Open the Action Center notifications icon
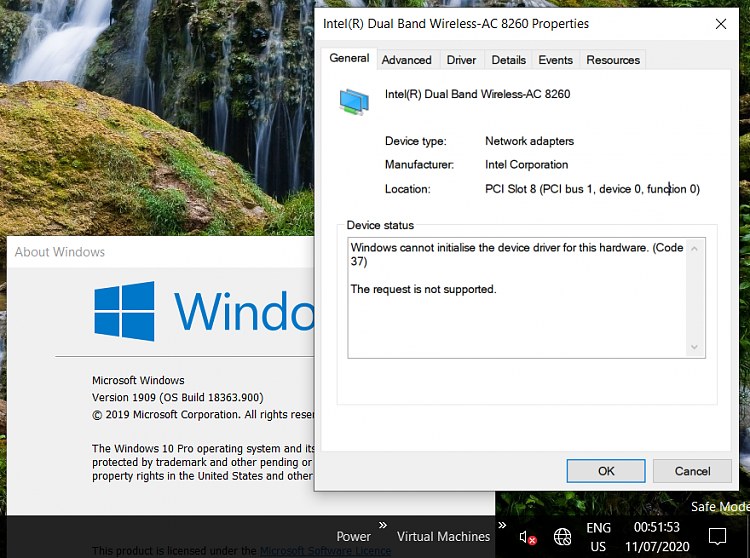The width and height of the screenshot is (750, 558). coord(717,536)
